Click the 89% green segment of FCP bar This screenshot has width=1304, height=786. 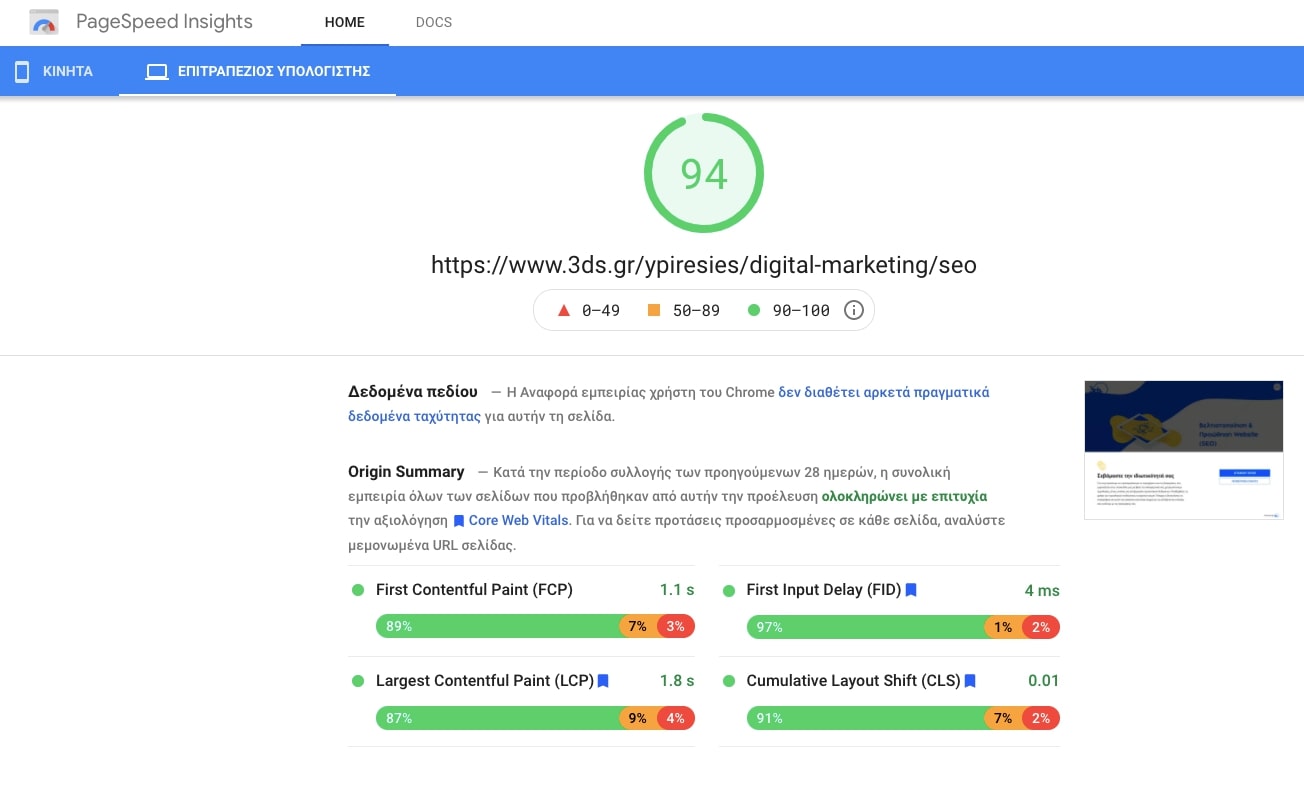497,627
